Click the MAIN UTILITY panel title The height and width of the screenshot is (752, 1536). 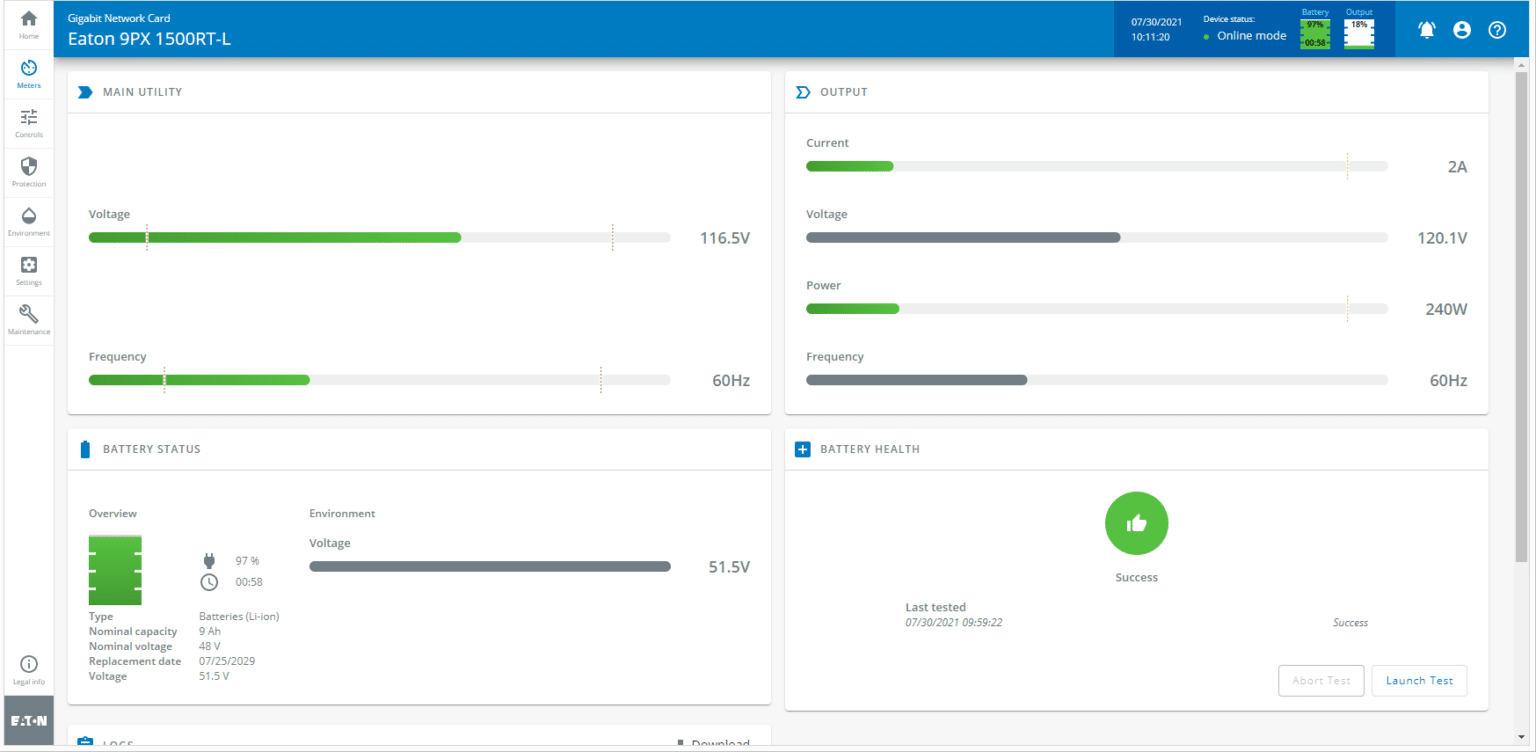coord(142,92)
